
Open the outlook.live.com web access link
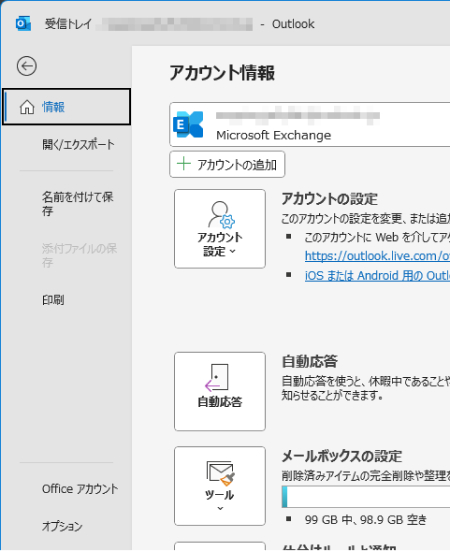[377, 256]
